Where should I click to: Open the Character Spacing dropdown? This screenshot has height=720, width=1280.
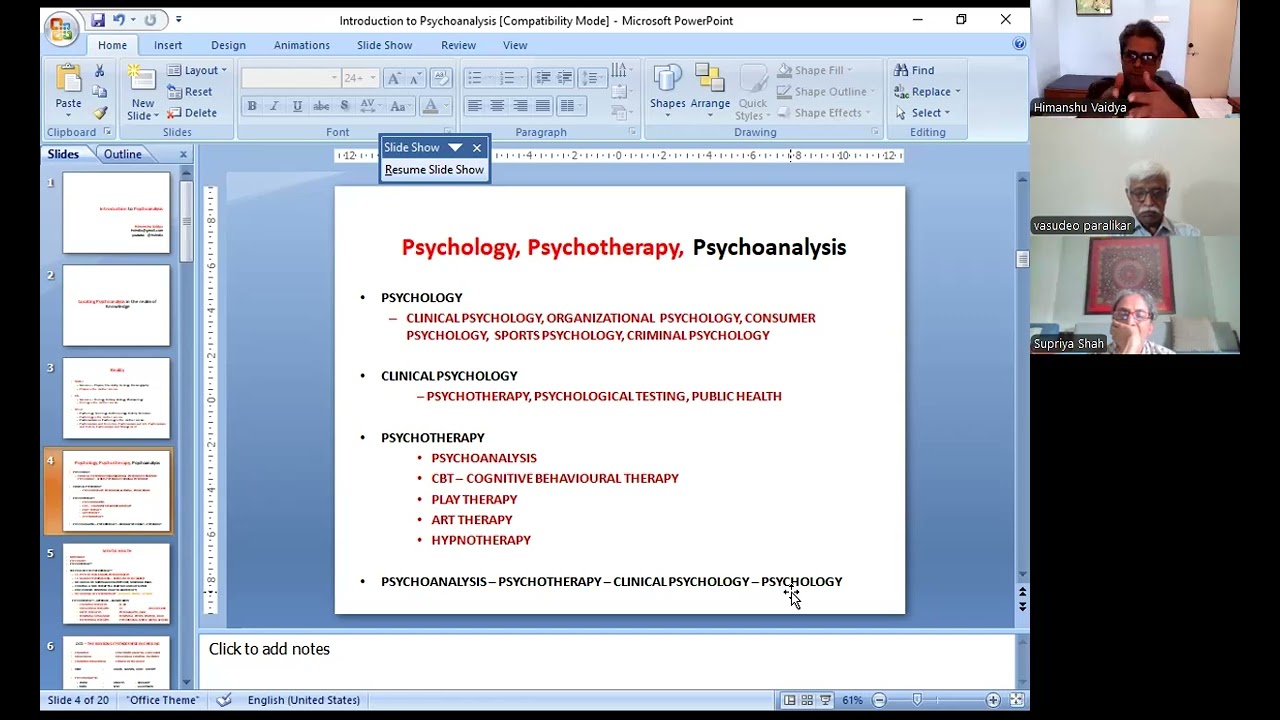(x=369, y=106)
